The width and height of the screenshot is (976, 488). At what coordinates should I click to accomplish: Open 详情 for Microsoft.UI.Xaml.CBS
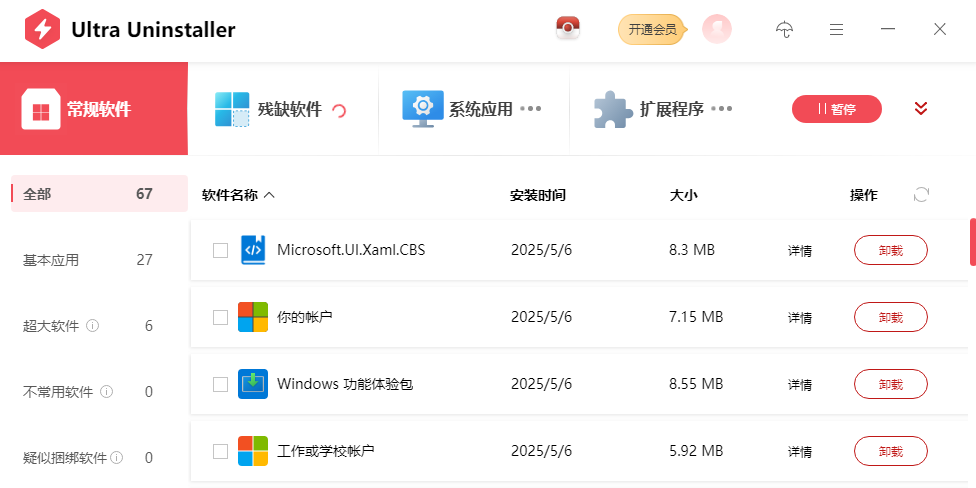tap(800, 251)
